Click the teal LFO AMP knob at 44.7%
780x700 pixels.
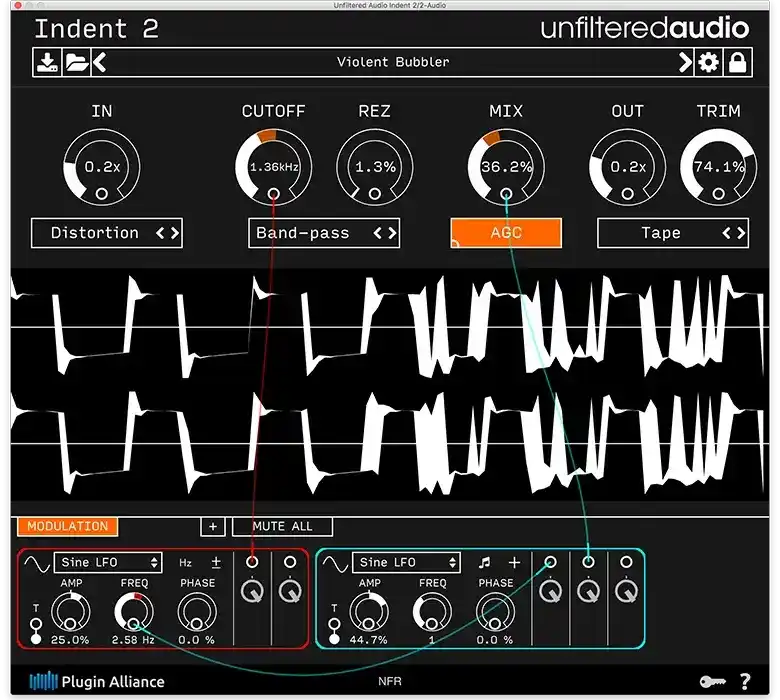point(369,611)
